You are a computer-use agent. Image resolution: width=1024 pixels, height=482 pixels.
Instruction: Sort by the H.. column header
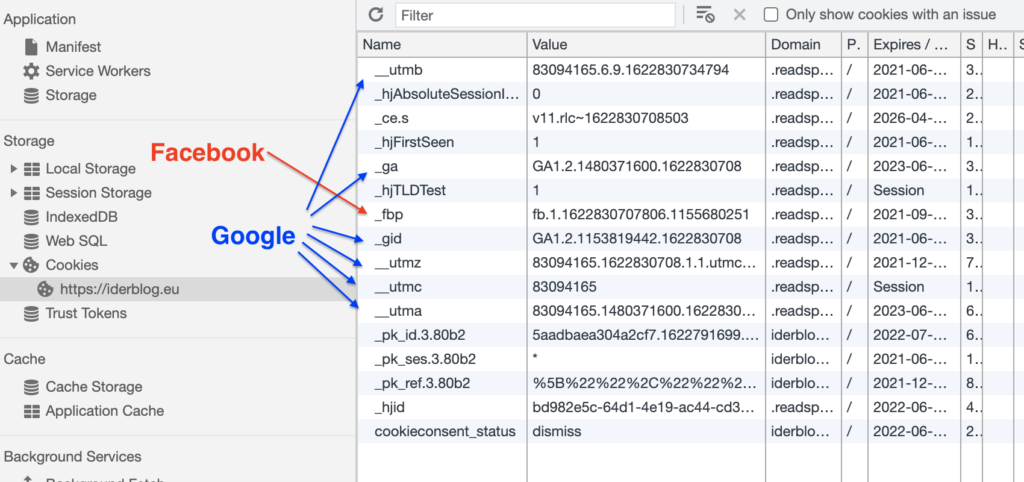[x=997, y=45]
